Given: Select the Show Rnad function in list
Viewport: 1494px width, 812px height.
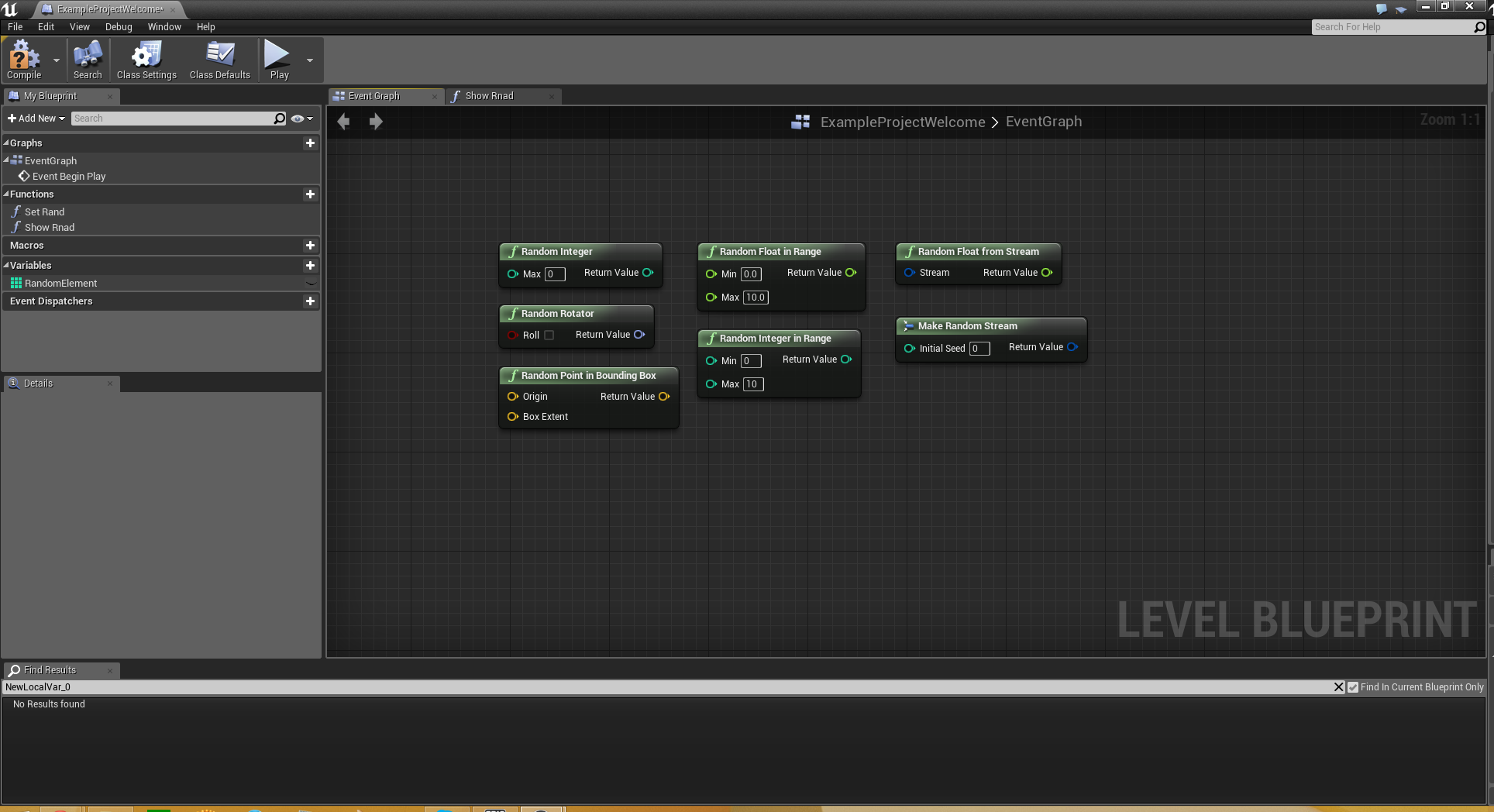Looking at the screenshot, I should tap(50, 228).
